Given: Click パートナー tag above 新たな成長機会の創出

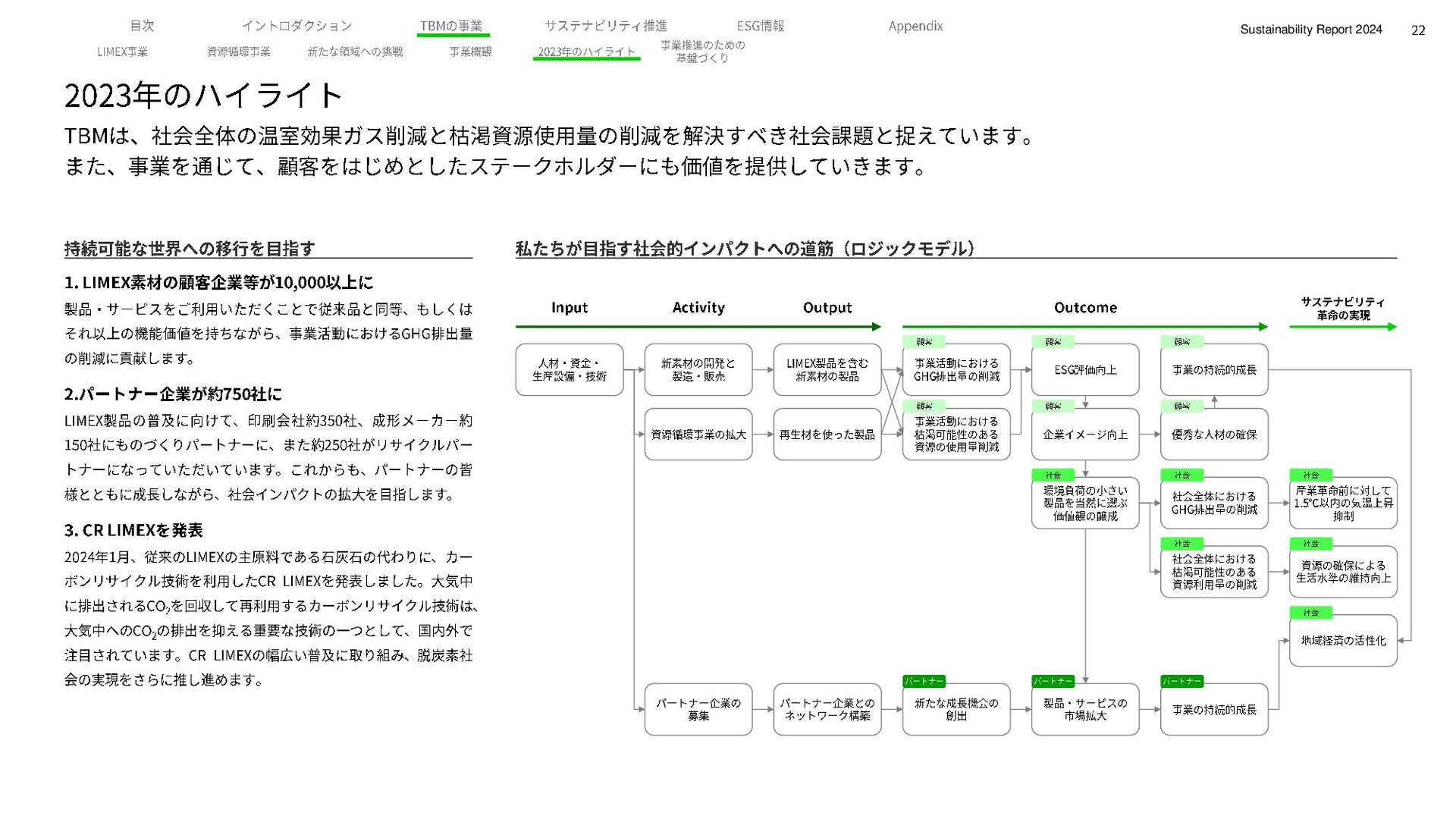Looking at the screenshot, I should pos(924,681).
